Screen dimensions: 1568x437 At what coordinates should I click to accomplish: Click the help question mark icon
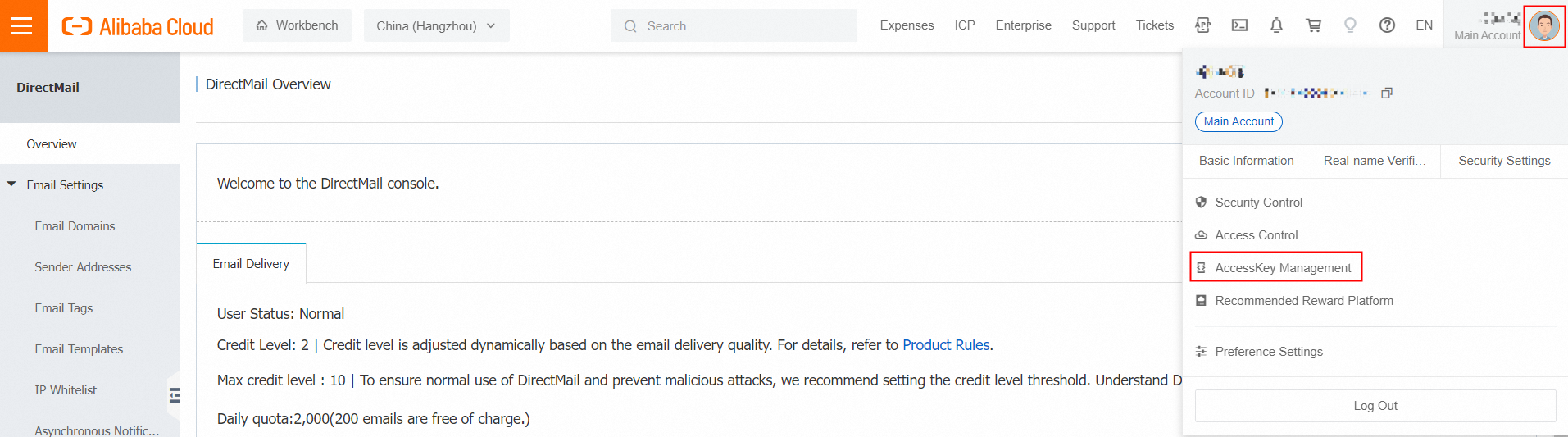pos(1387,25)
